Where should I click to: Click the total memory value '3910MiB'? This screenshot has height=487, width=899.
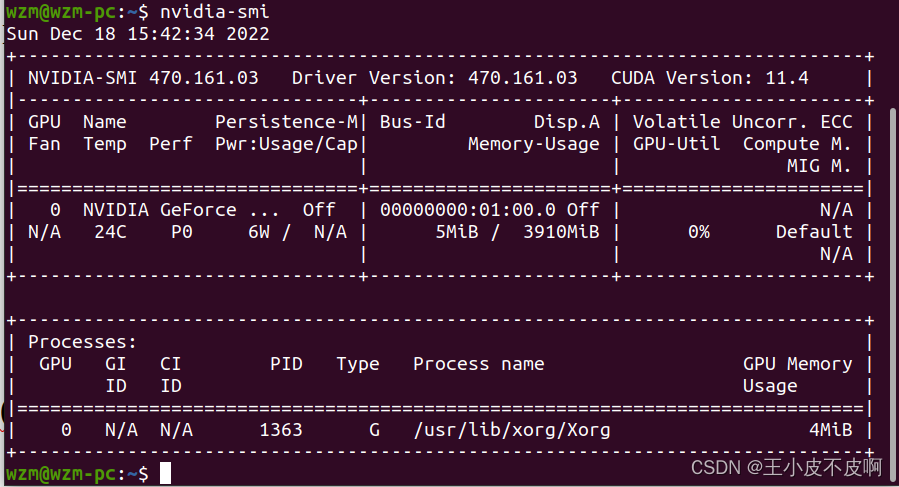pos(561,232)
